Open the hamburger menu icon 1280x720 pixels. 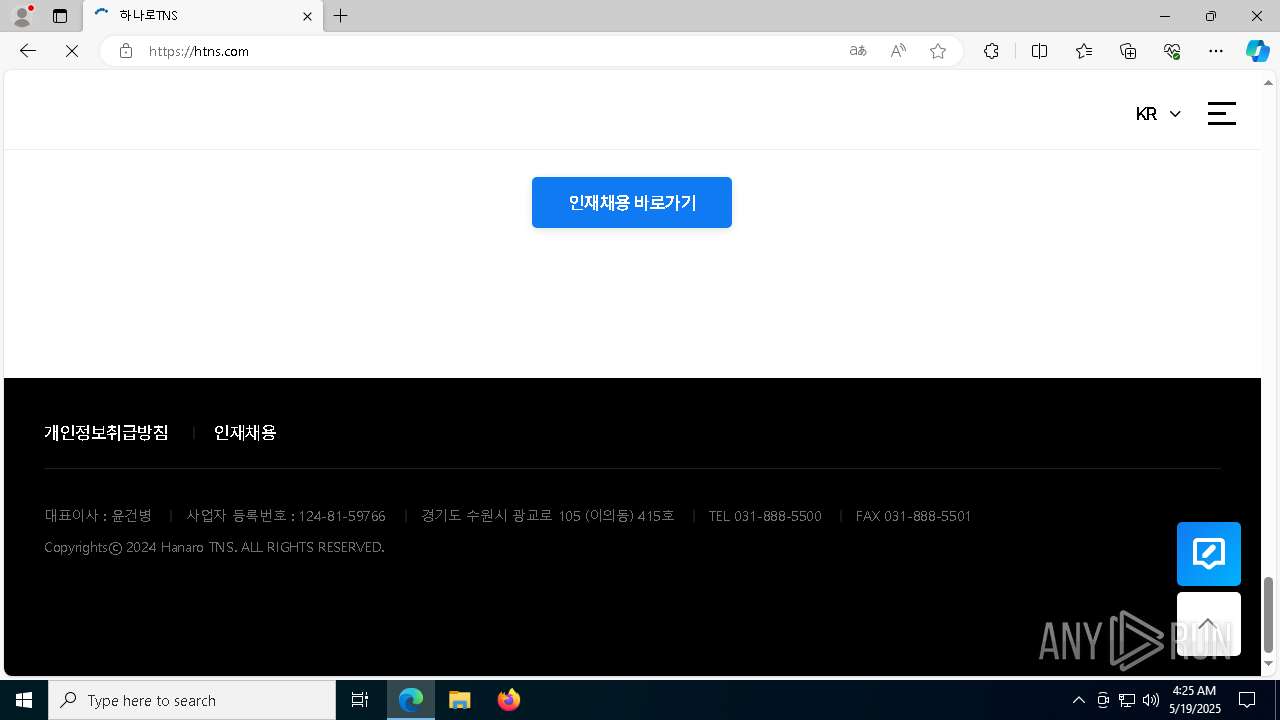pos(1221,113)
